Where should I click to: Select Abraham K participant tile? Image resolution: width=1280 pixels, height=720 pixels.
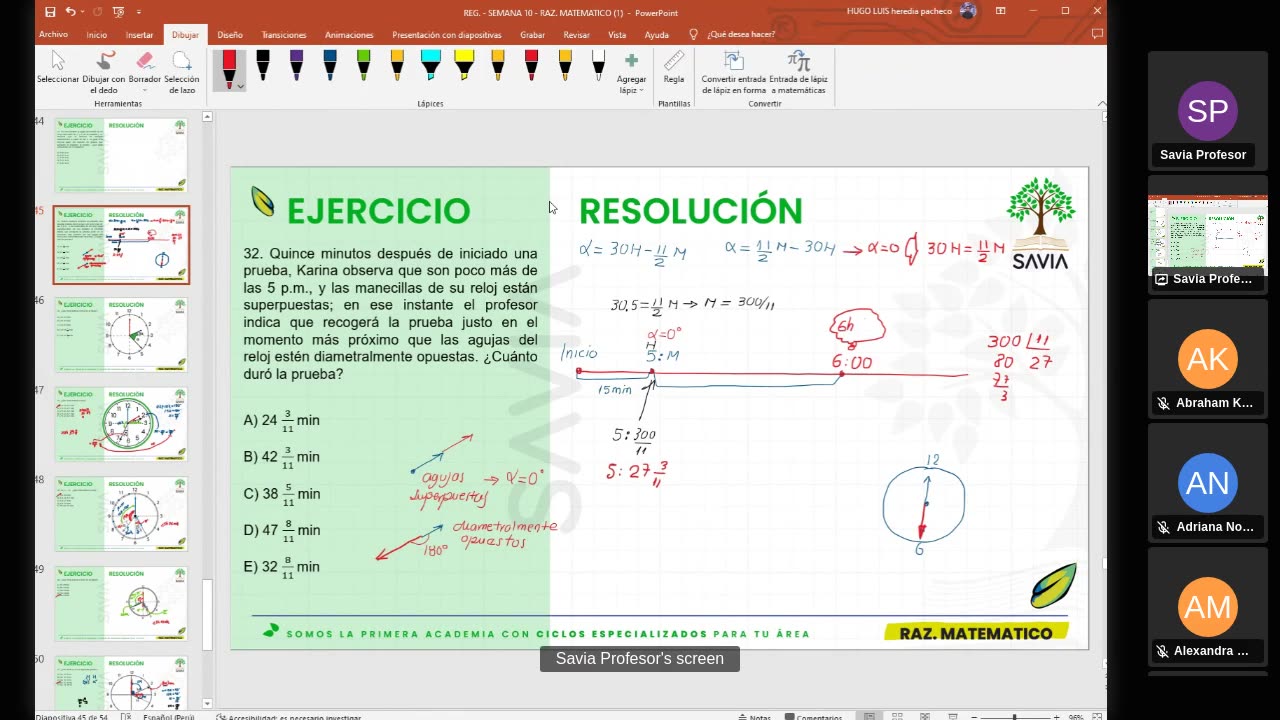point(1207,357)
